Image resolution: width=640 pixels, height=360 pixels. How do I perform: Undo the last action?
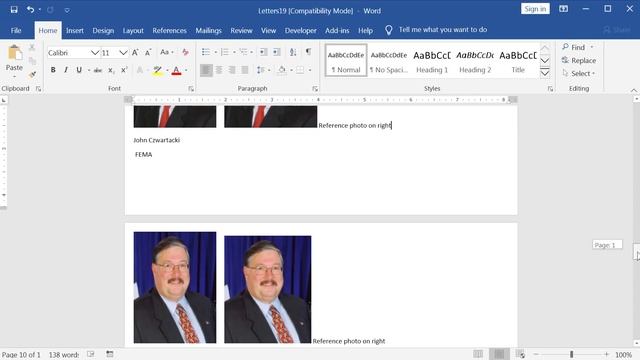pos(30,9)
